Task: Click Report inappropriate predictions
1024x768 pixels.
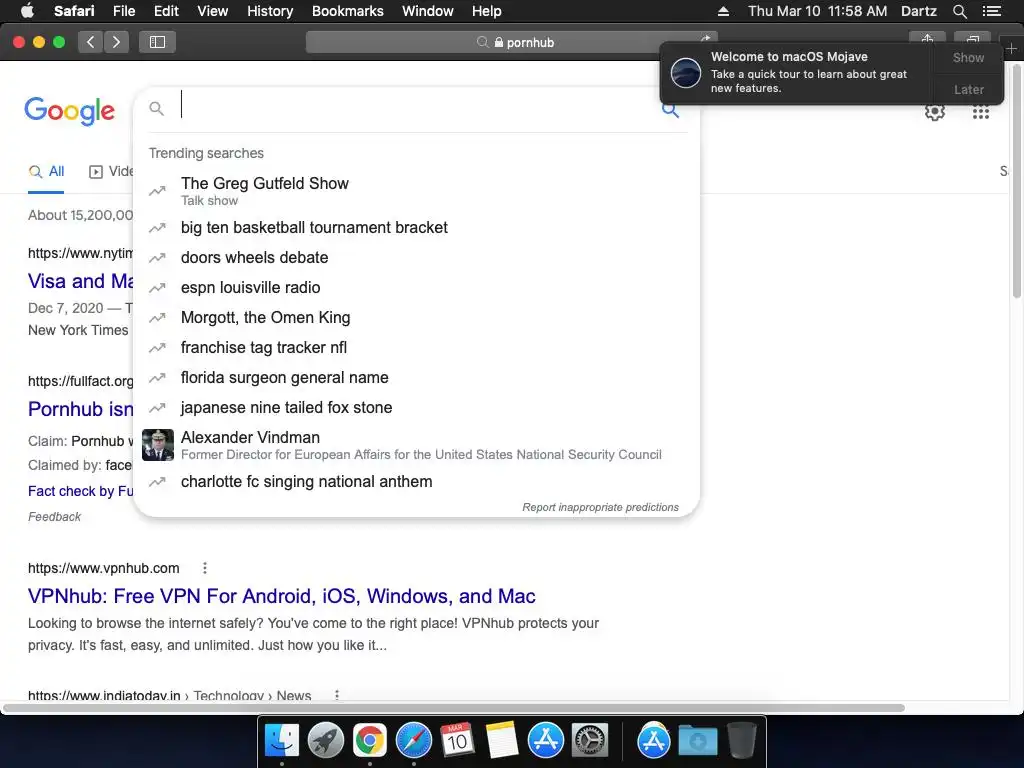Action: [600, 507]
